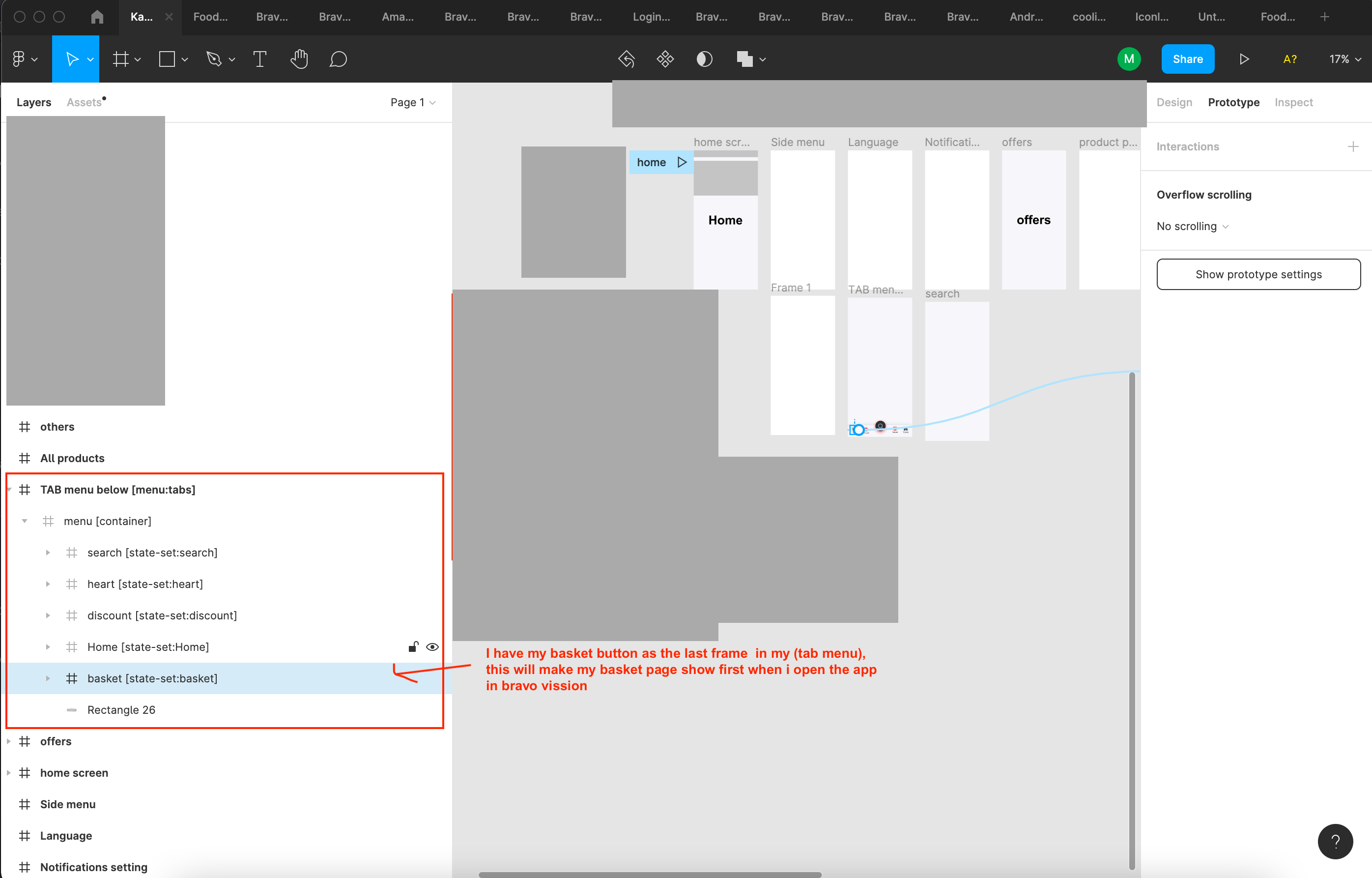Click the Mask contrast icon
The width and height of the screenshot is (1372, 878).
pos(704,59)
